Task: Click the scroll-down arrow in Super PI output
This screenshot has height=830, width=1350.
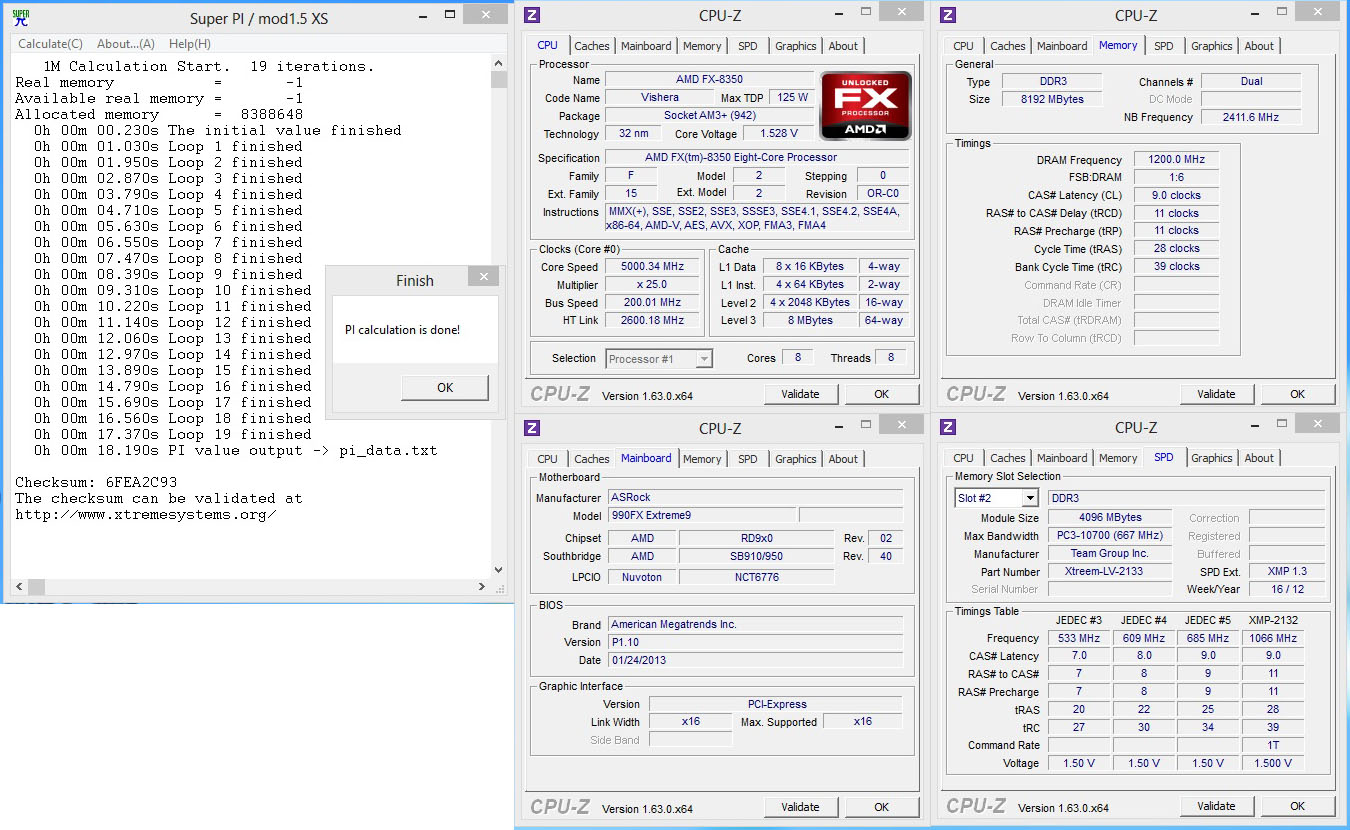Action: click(x=499, y=570)
